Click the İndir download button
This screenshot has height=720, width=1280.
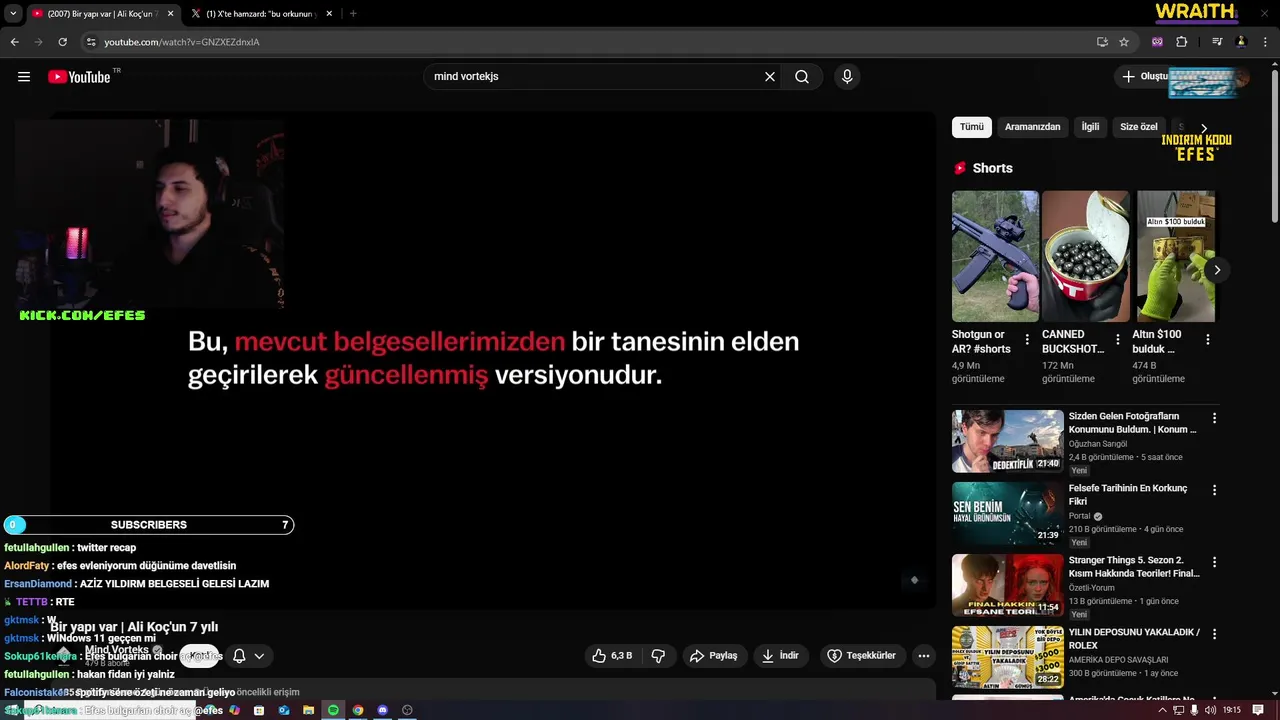(781, 656)
